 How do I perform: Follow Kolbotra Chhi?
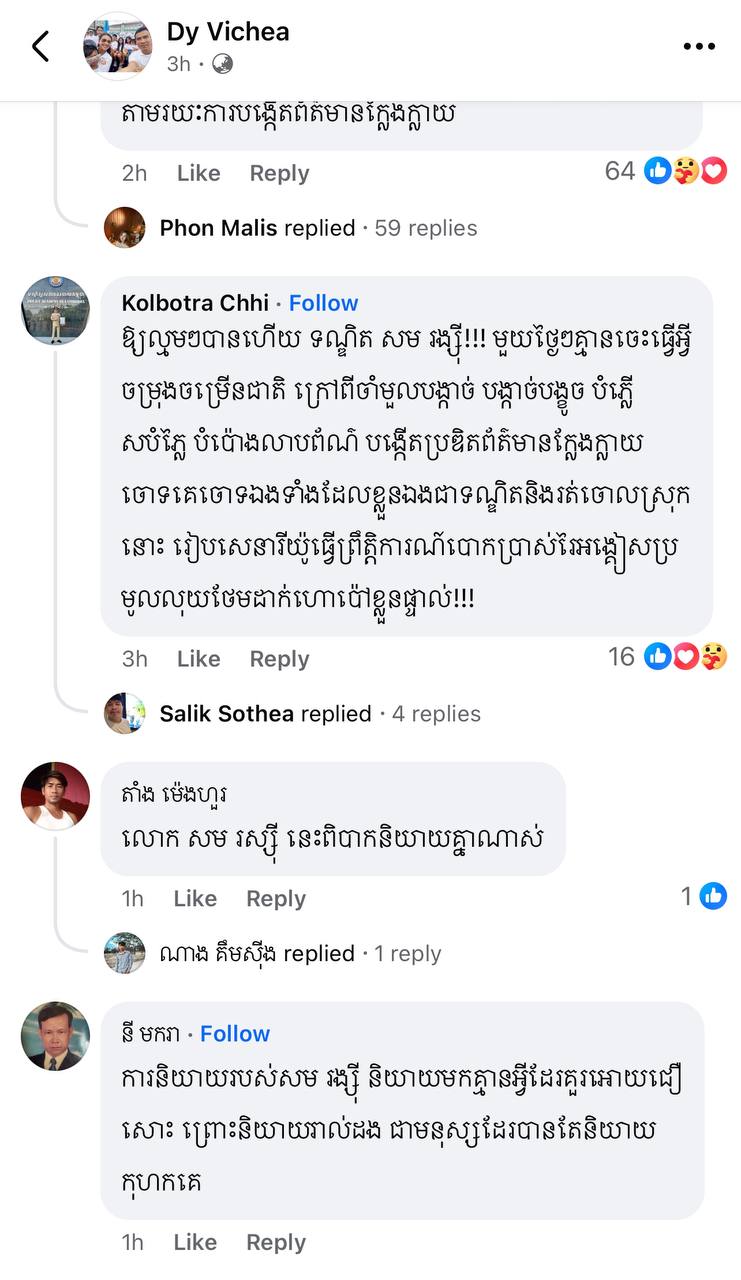323,303
